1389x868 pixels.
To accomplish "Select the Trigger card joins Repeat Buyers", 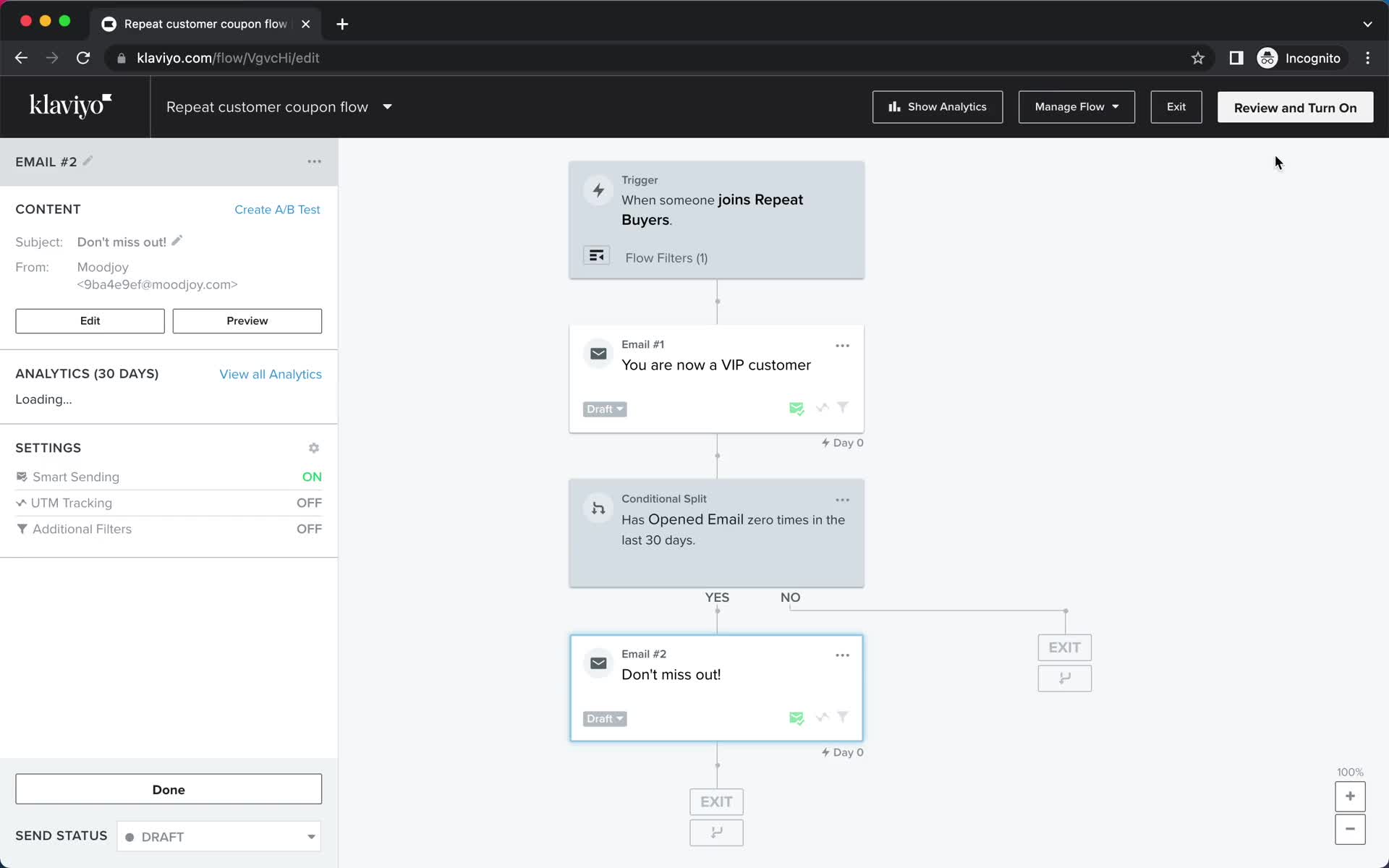I will pos(716,220).
